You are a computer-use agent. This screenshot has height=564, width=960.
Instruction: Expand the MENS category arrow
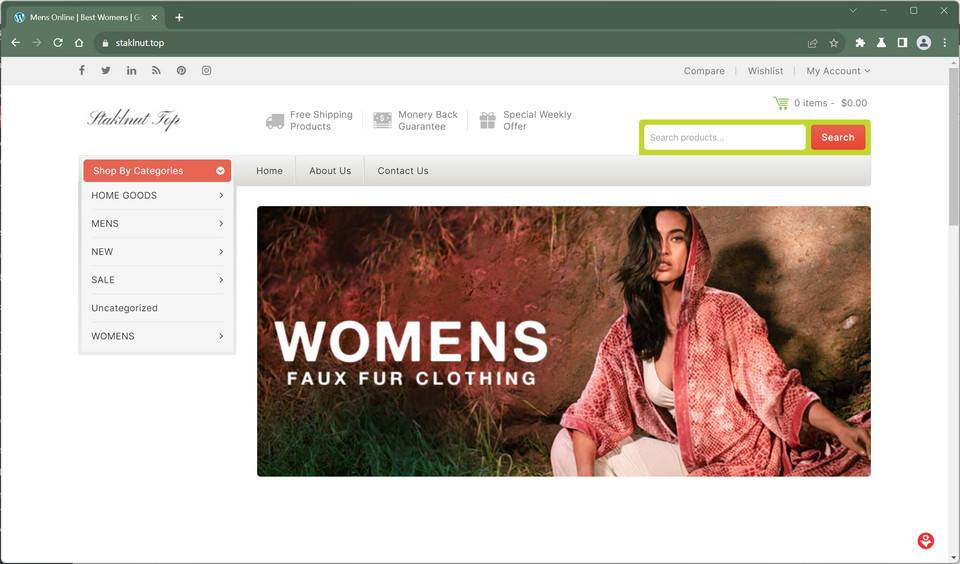click(x=221, y=224)
